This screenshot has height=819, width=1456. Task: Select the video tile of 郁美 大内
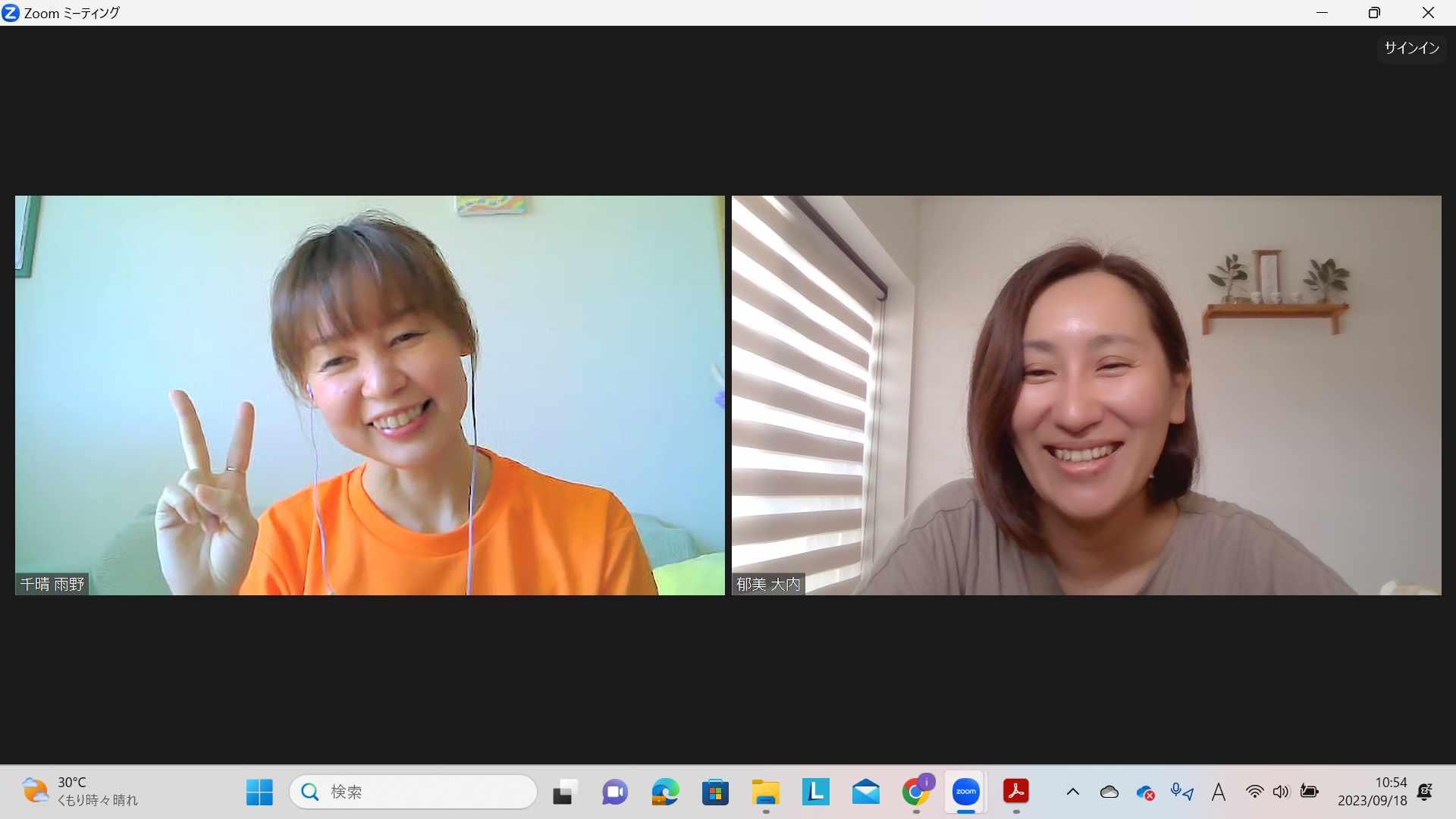click(1086, 394)
